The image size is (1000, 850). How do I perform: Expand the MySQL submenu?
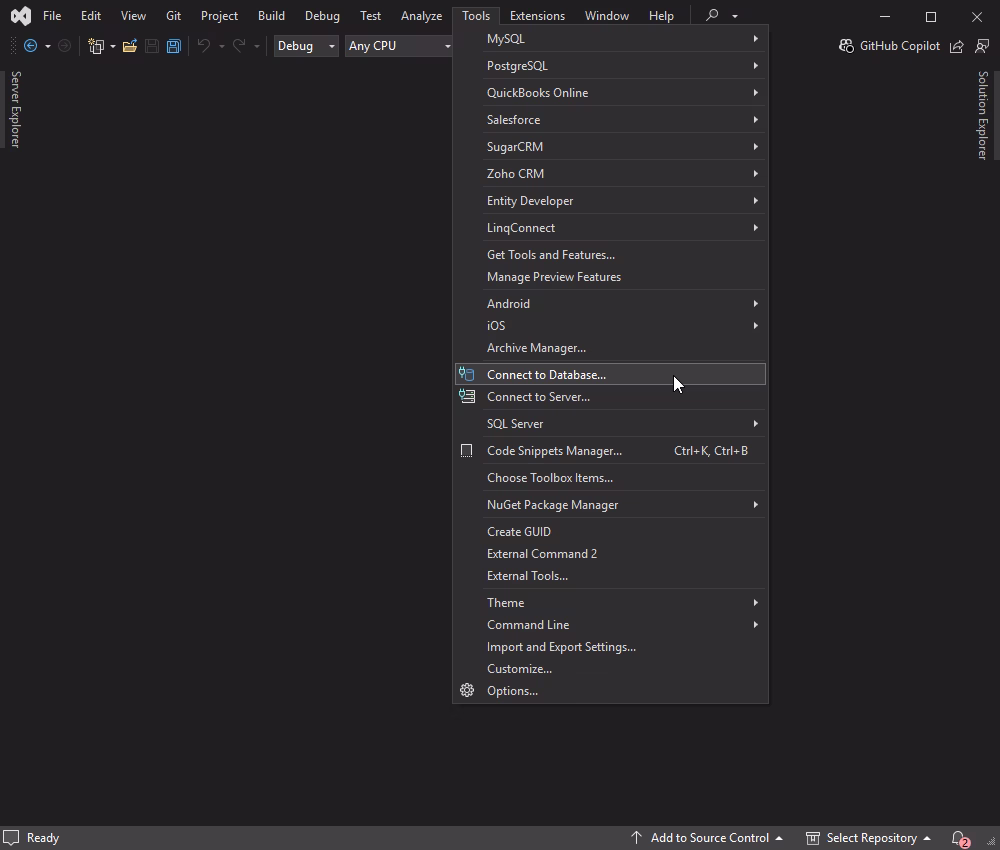(611, 39)
